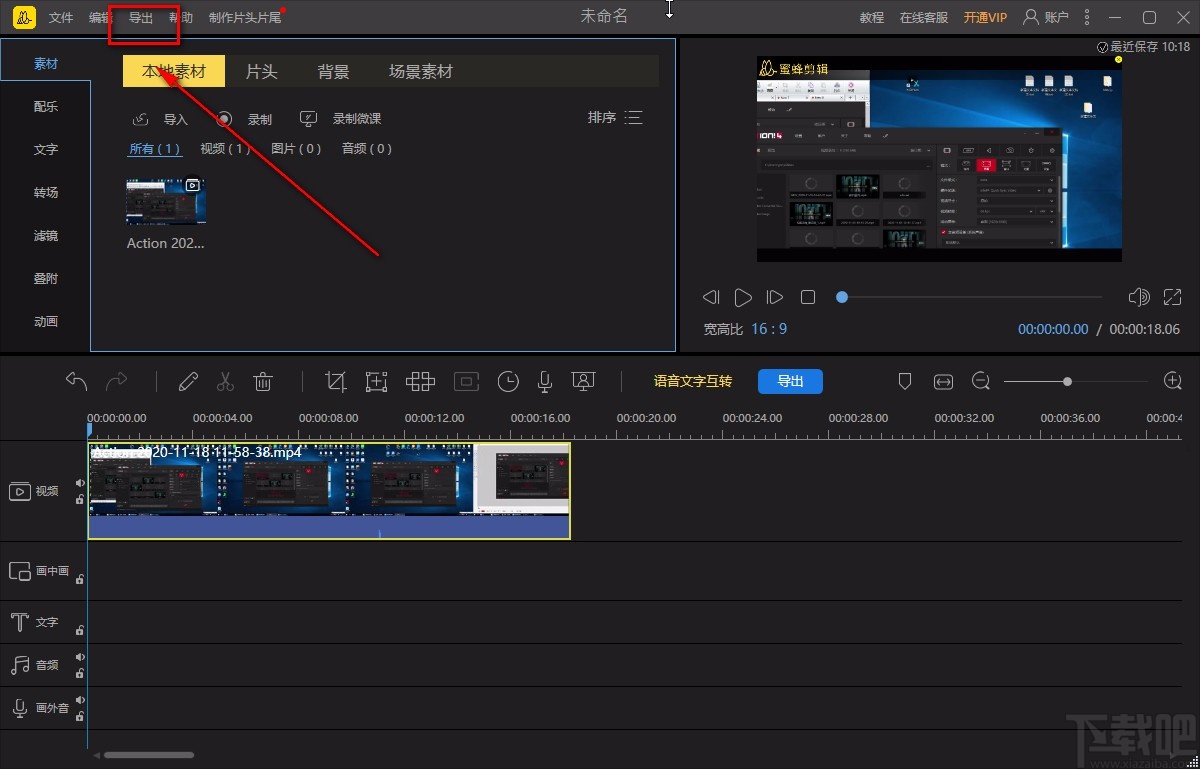
Task: Filter media by 视频 ( 1 )
Action: [225, 149]
